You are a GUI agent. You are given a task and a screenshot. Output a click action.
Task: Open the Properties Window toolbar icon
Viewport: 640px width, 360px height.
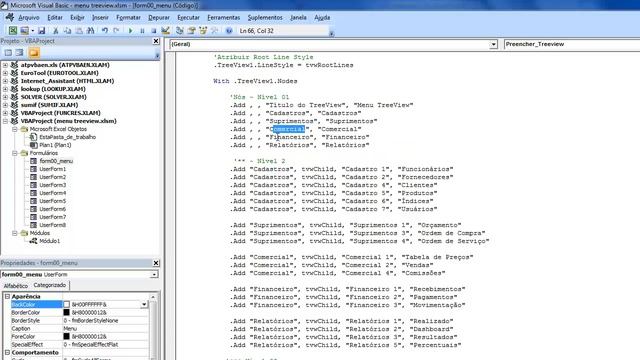[x=191, y=31]
